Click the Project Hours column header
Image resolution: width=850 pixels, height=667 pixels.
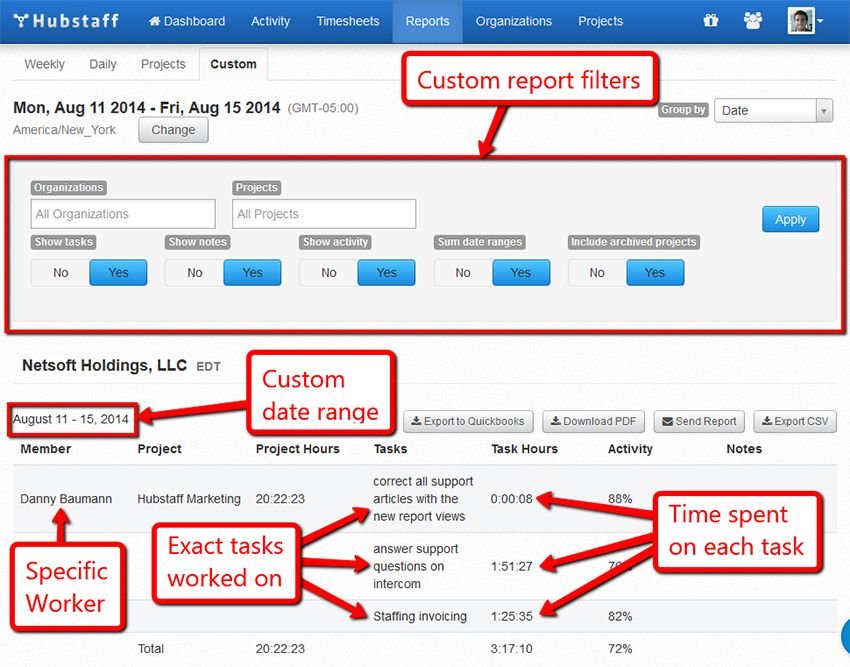coord(298,449)
